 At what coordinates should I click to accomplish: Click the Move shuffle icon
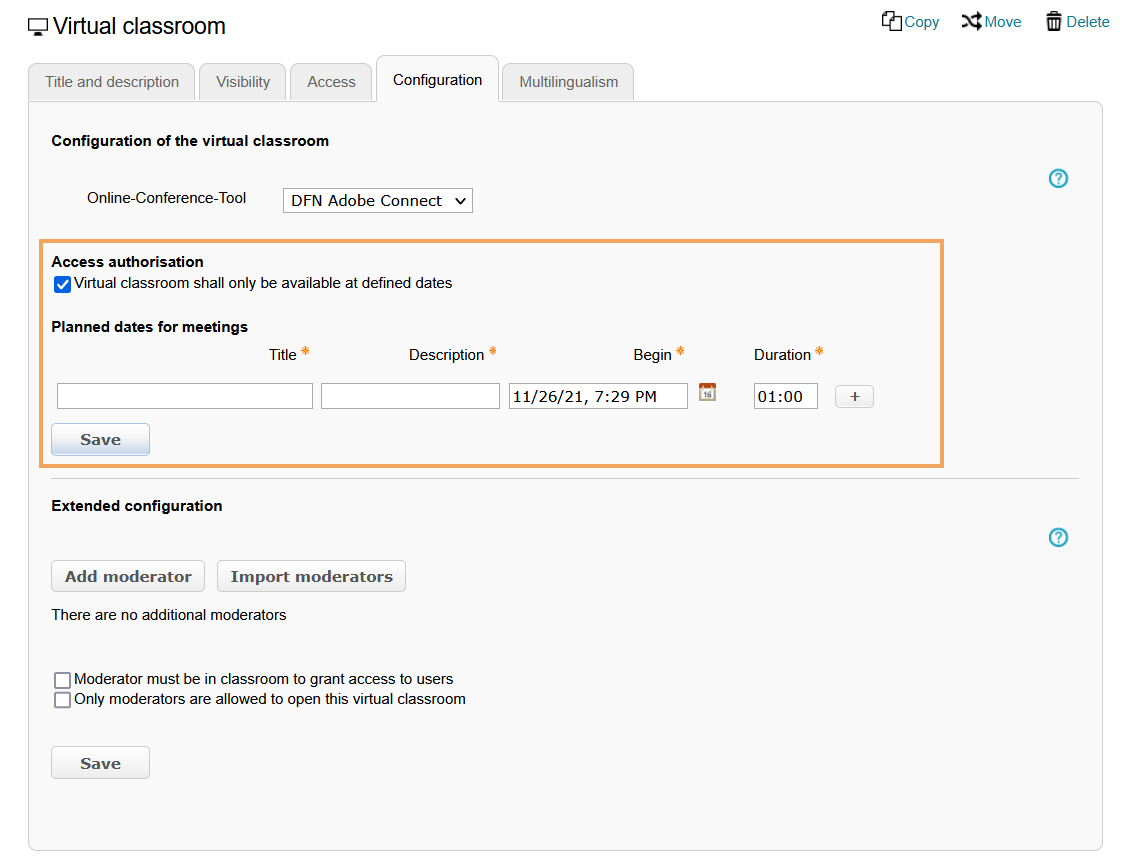(971, 21)
